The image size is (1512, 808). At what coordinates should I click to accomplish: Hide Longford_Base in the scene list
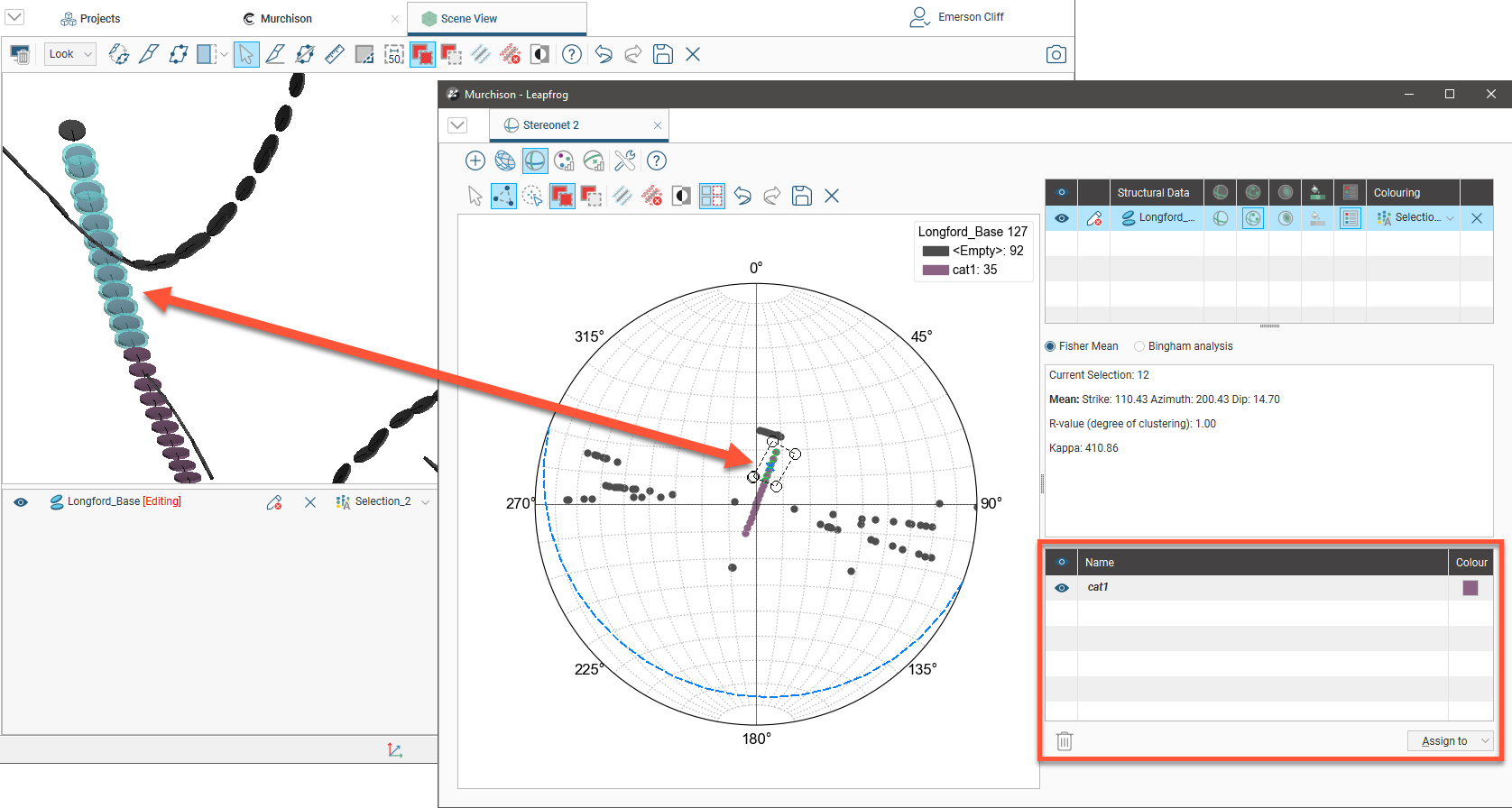click(21, 502)
